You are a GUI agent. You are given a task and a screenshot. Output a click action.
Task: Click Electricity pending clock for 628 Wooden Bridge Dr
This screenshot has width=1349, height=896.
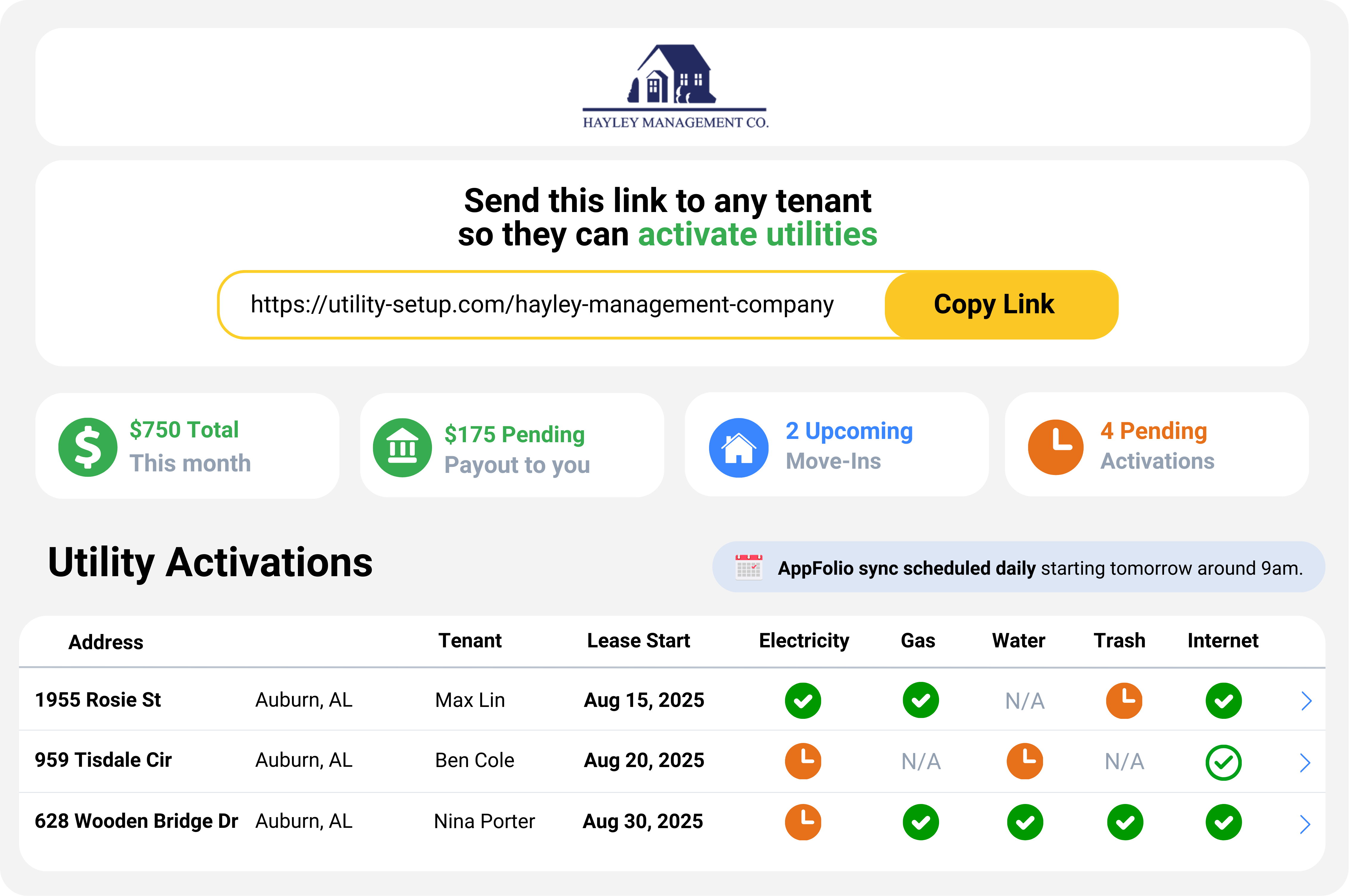tap(803, 822)
